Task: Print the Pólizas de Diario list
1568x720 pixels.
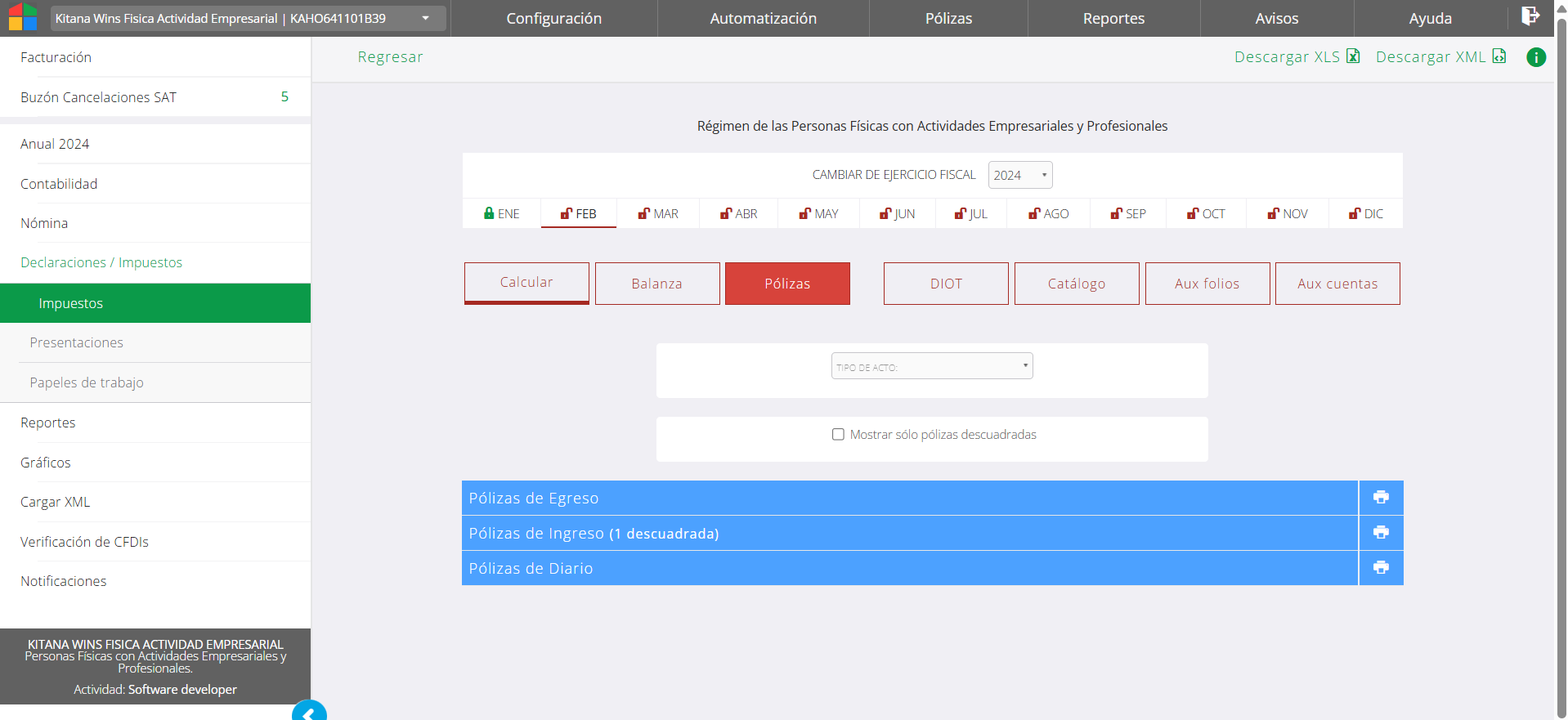Action: tap(1381, 567)
